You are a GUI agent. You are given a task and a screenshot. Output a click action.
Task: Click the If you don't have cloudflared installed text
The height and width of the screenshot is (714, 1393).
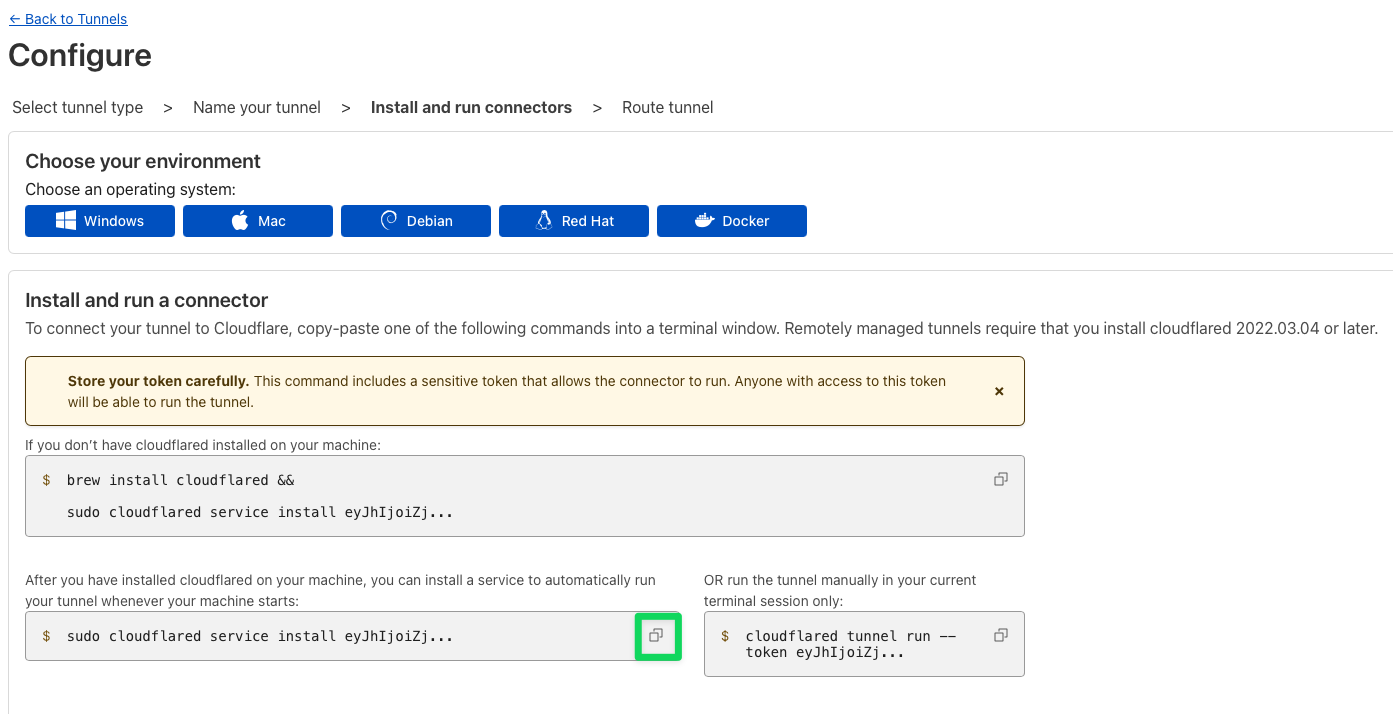(203, 444)
